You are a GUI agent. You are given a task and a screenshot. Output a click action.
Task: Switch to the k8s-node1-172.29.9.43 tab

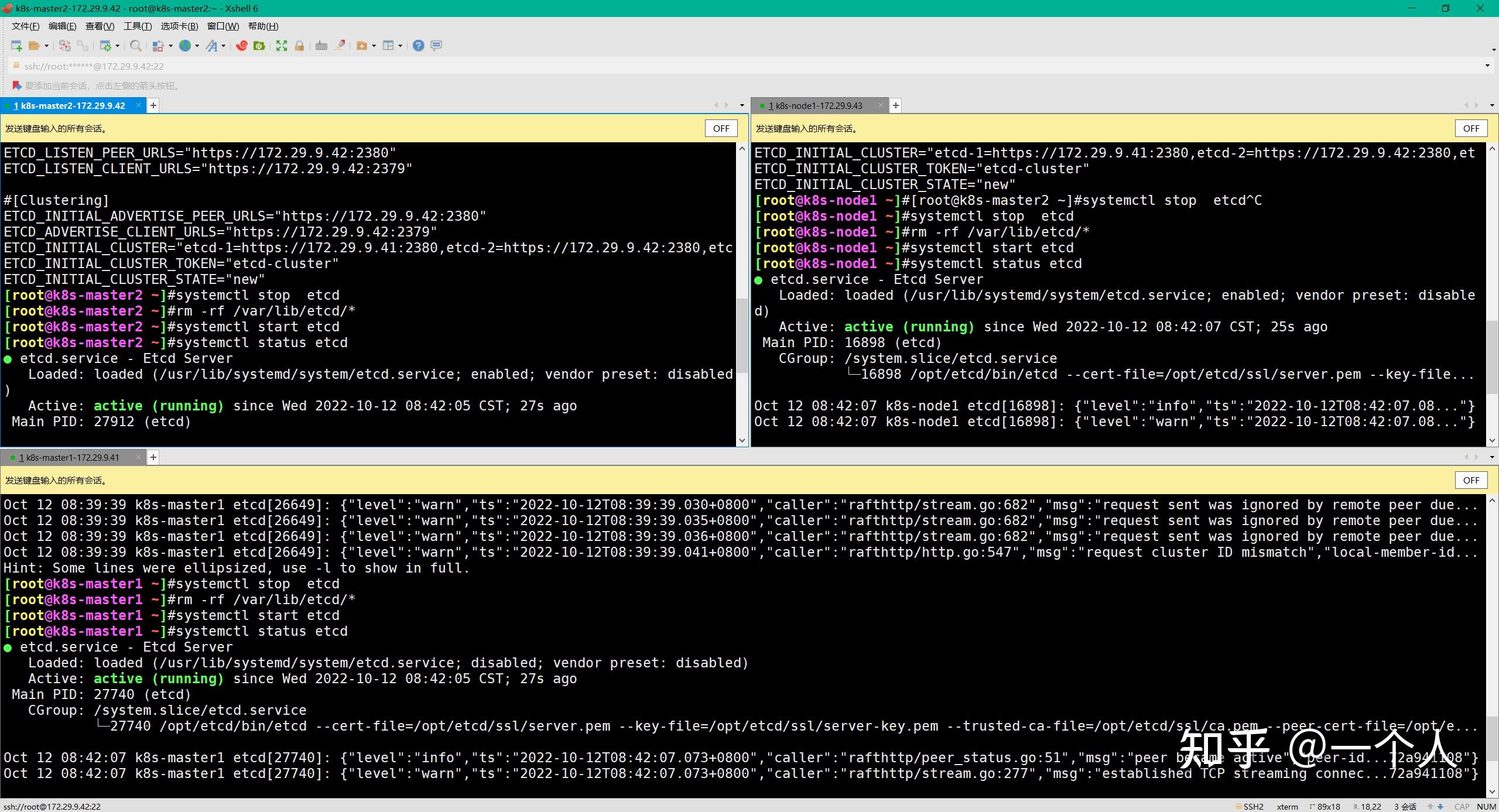tap(818, 105)
